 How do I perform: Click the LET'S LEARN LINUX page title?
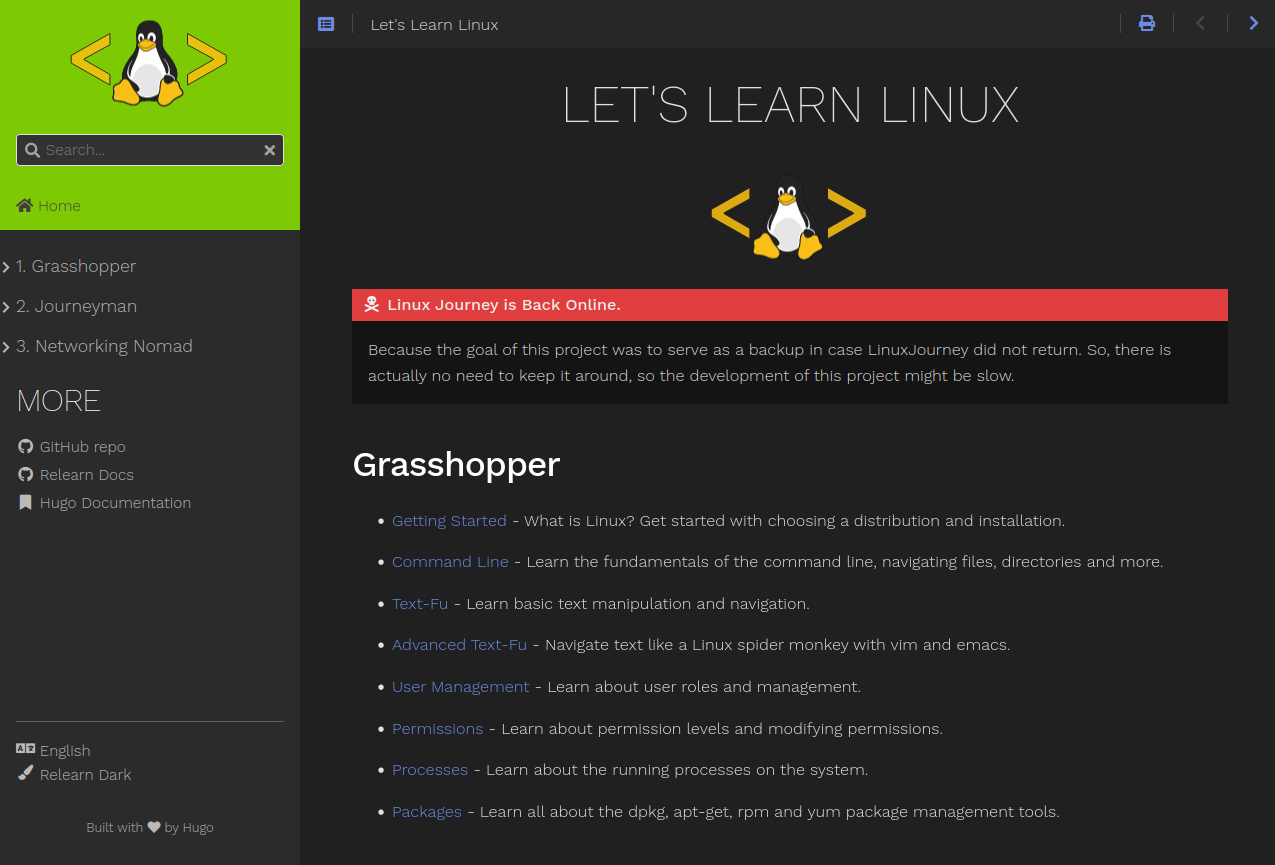790,105
